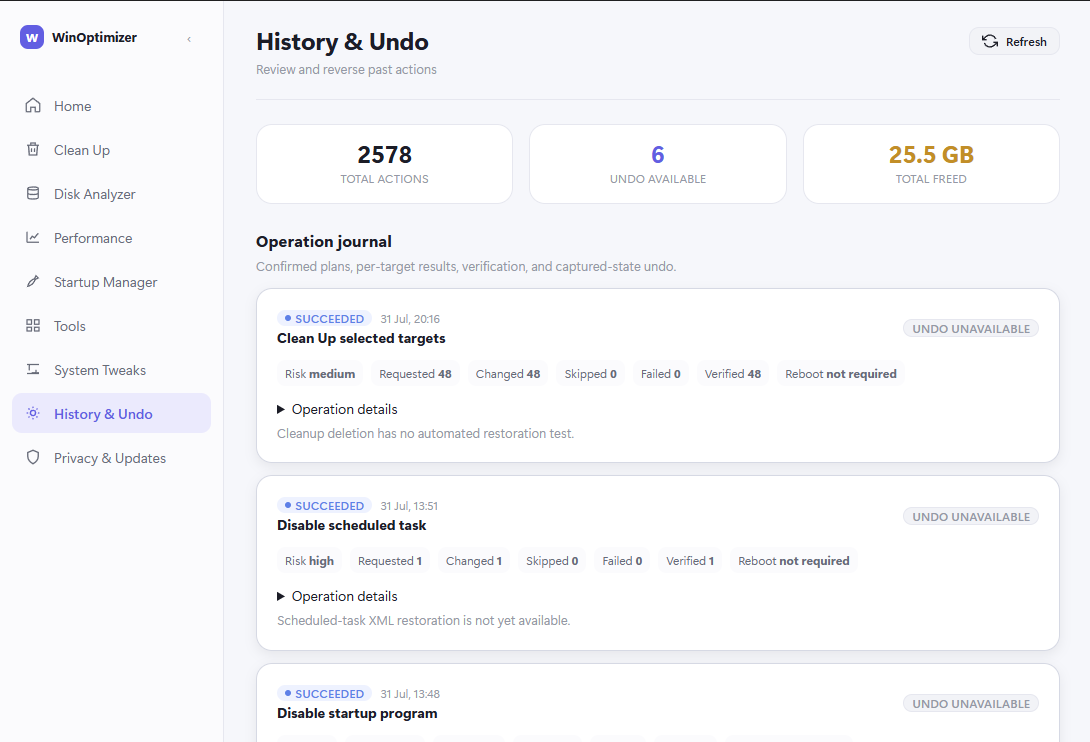
Task: Click 'Cleanup deletion has no automated restoration test' note
Action: pyautogui.click(x=425, y=433)
